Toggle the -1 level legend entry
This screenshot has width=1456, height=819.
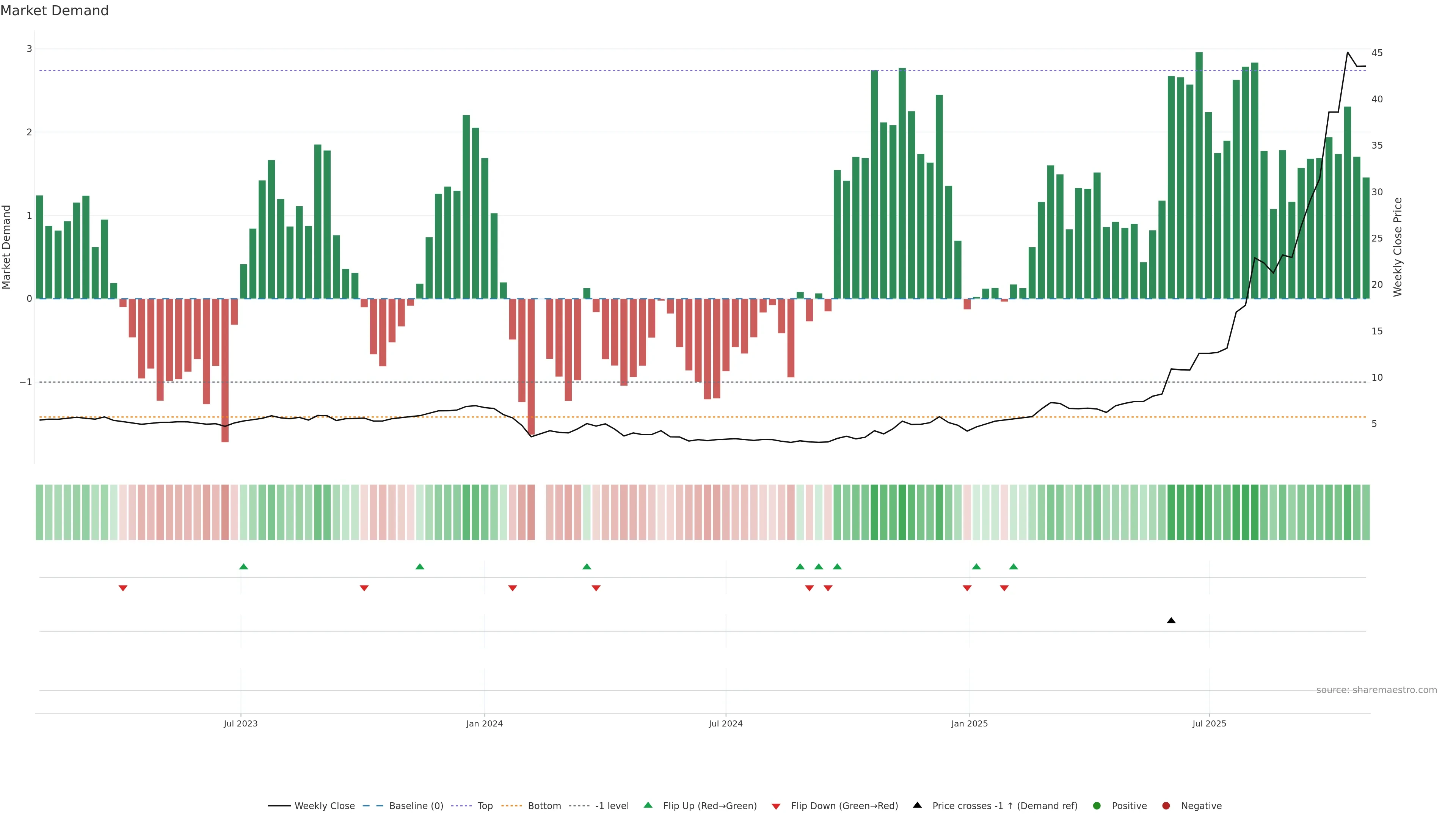[x=612, y=806]
